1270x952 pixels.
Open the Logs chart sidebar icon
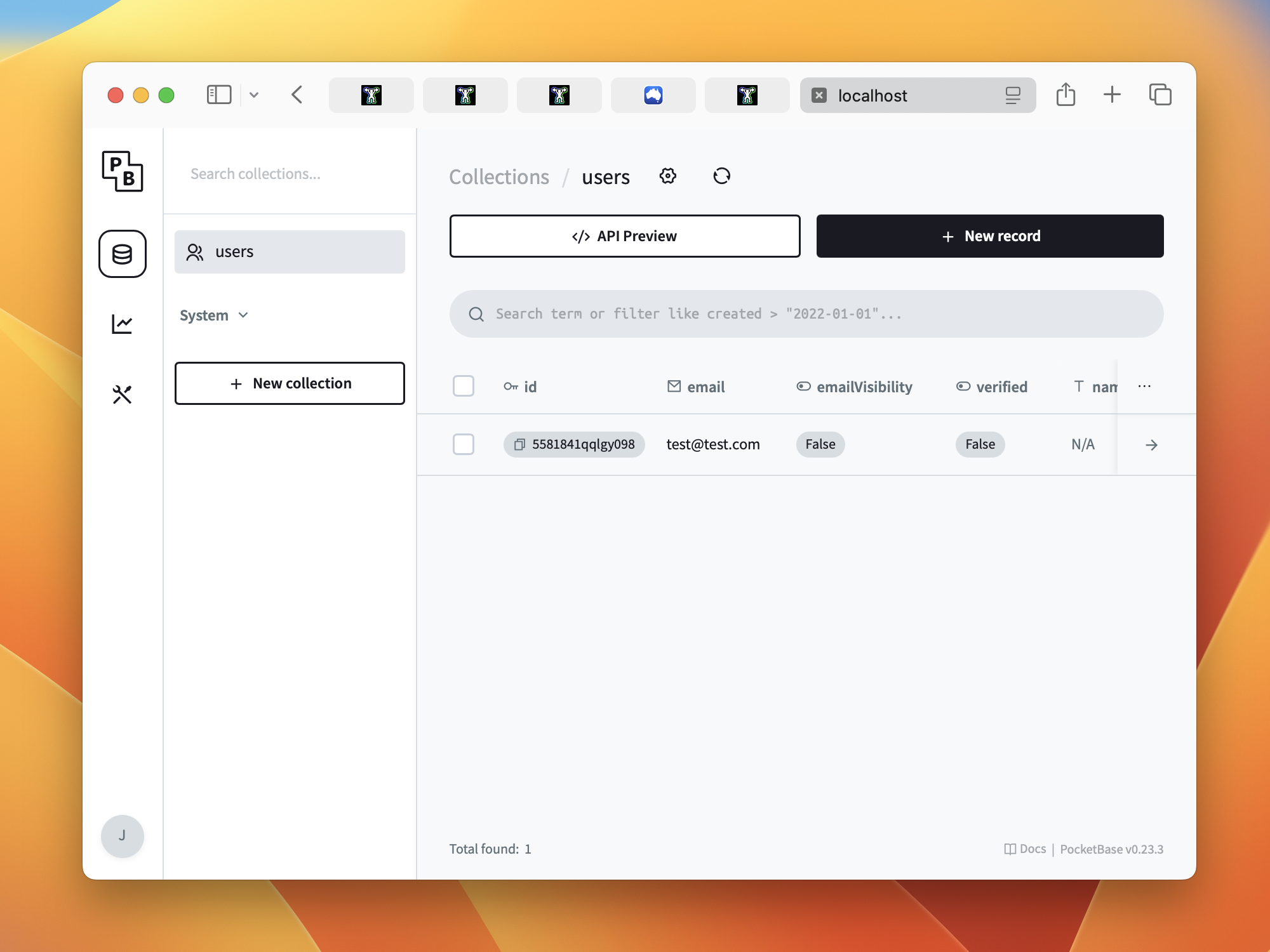coord(122,324)
